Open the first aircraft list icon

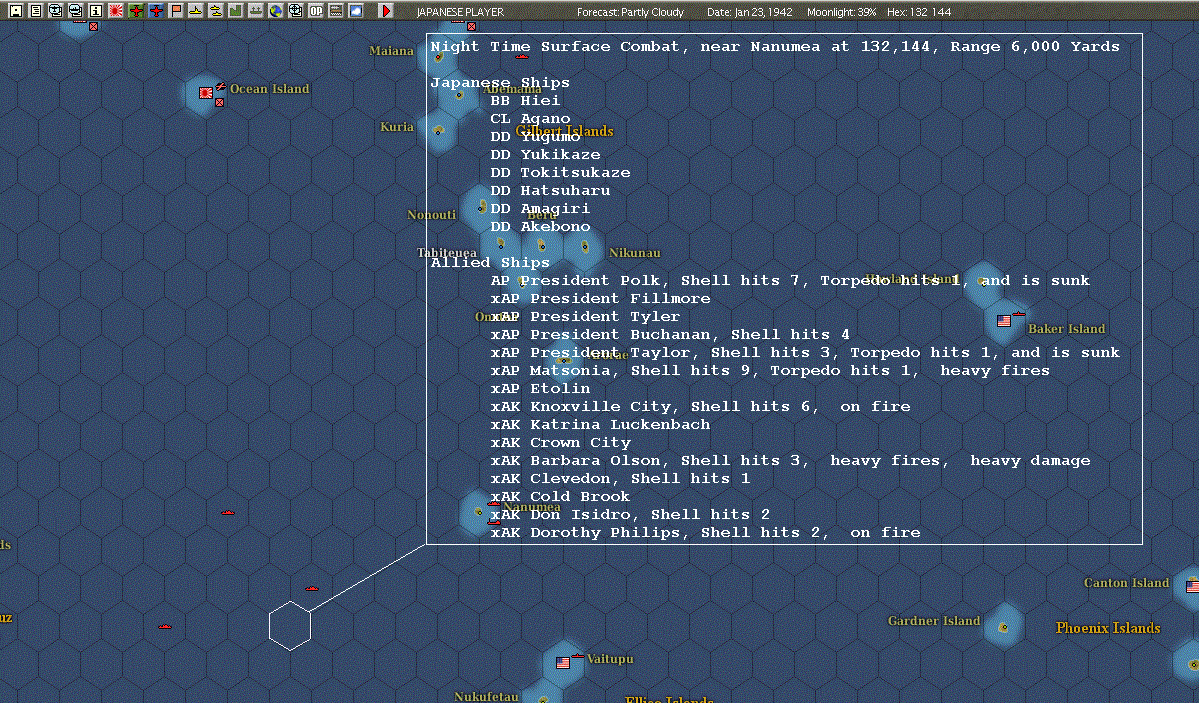click(55, 11)
